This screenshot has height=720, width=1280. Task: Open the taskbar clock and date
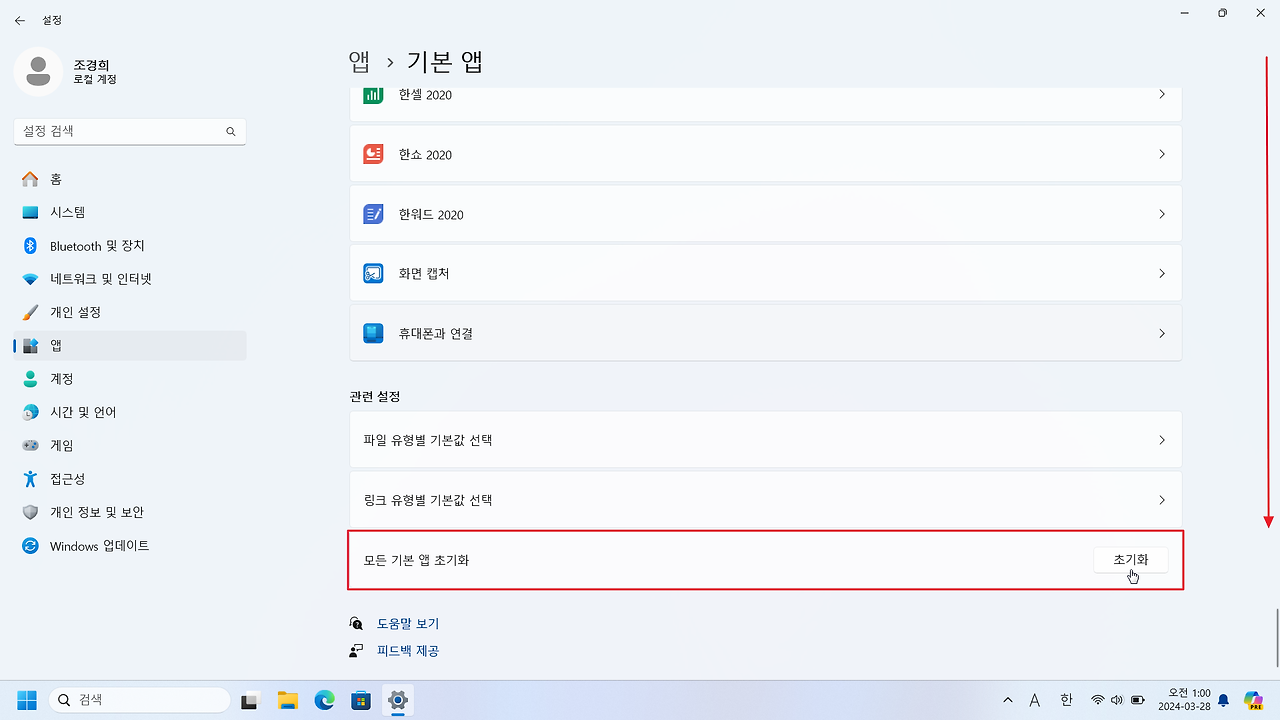(x=1185, y=700)
